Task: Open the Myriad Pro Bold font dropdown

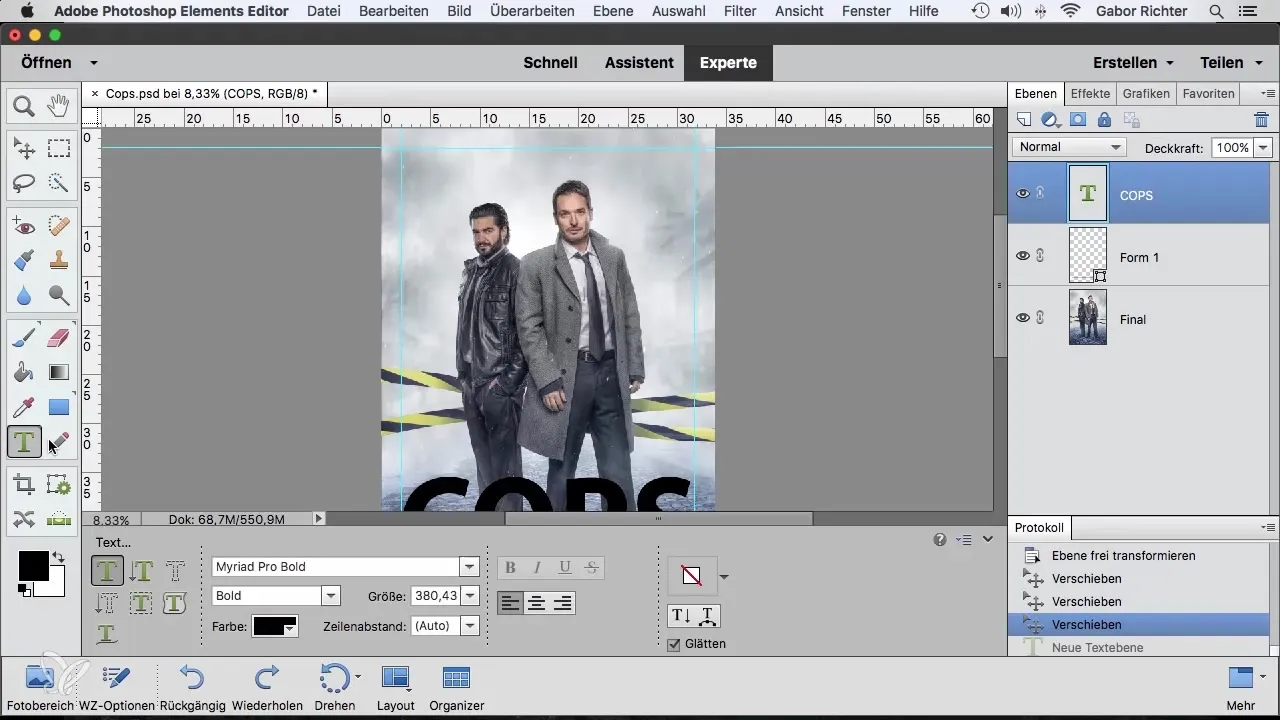Action: tap(469, 566)
